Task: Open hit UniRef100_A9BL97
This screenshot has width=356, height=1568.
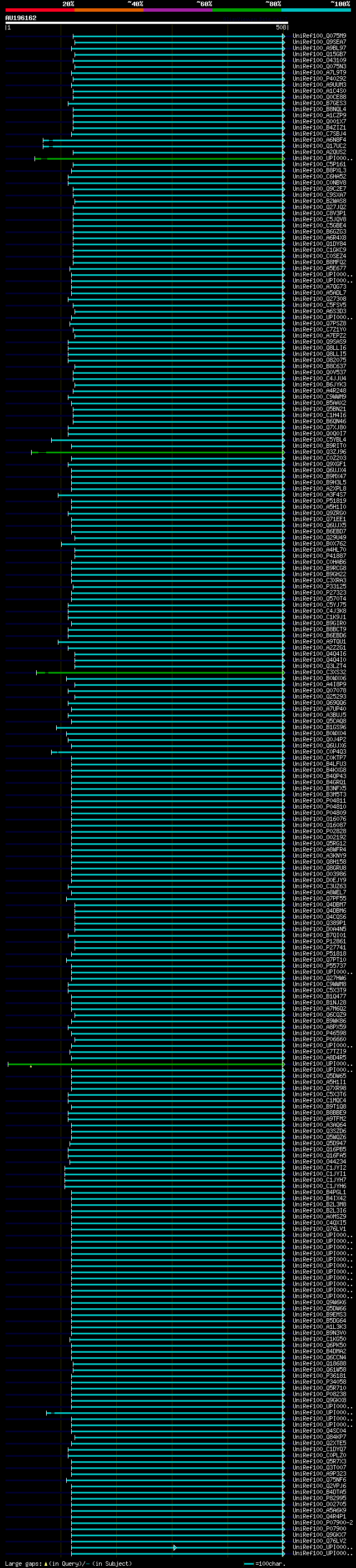Action: coord(319,48)
